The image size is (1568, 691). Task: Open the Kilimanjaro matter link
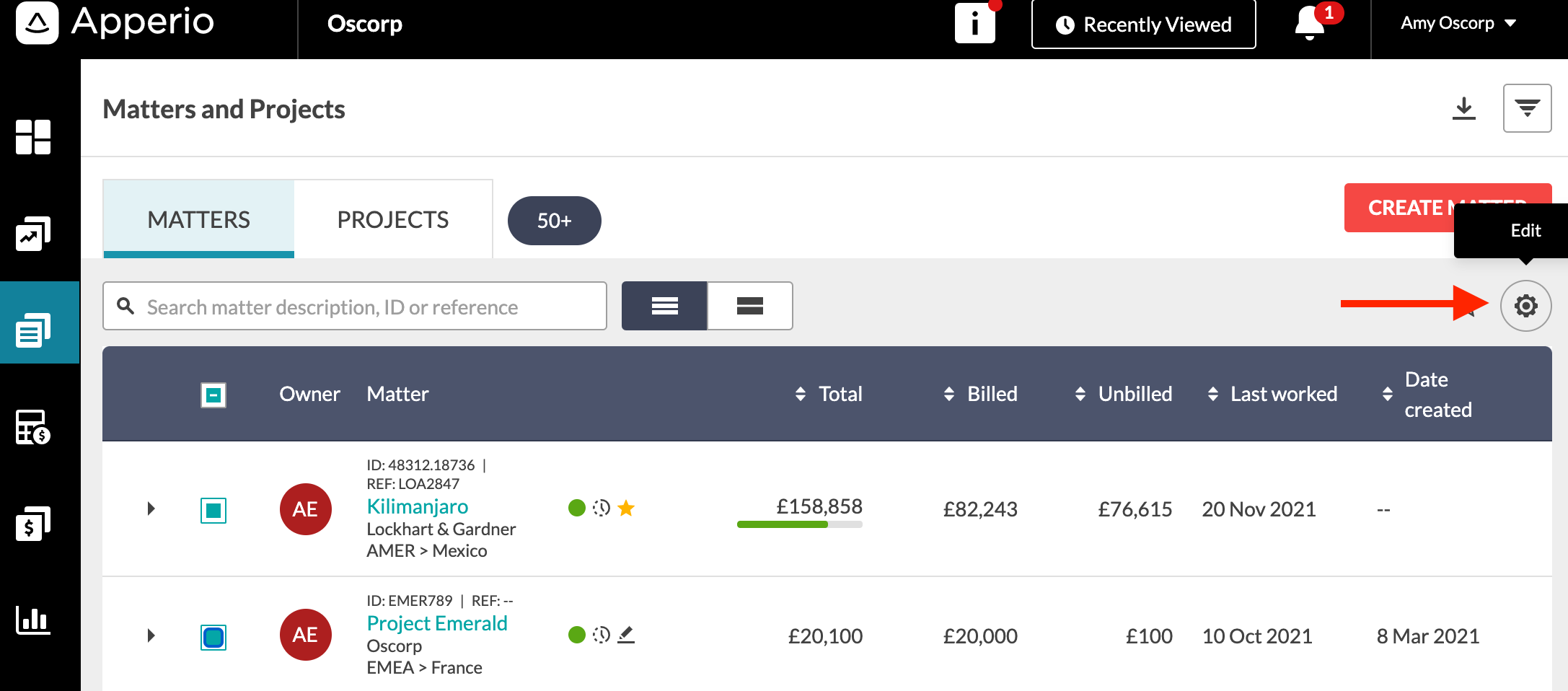click(418, 506)
